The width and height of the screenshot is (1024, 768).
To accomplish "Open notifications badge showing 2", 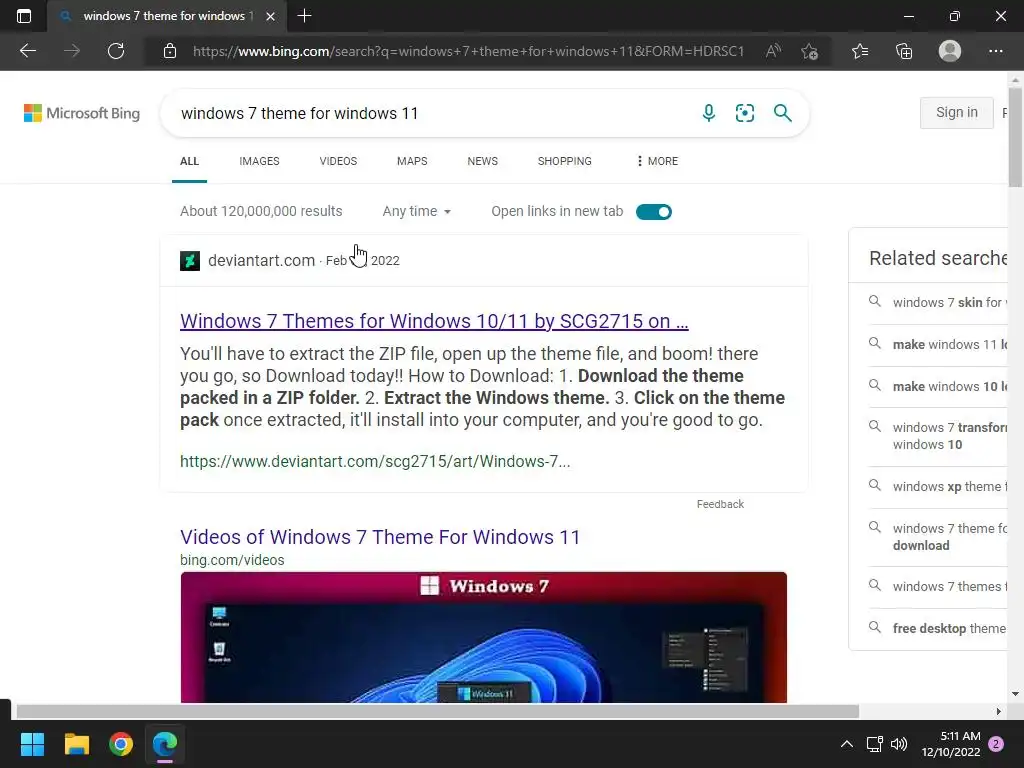I will [996, 744].
